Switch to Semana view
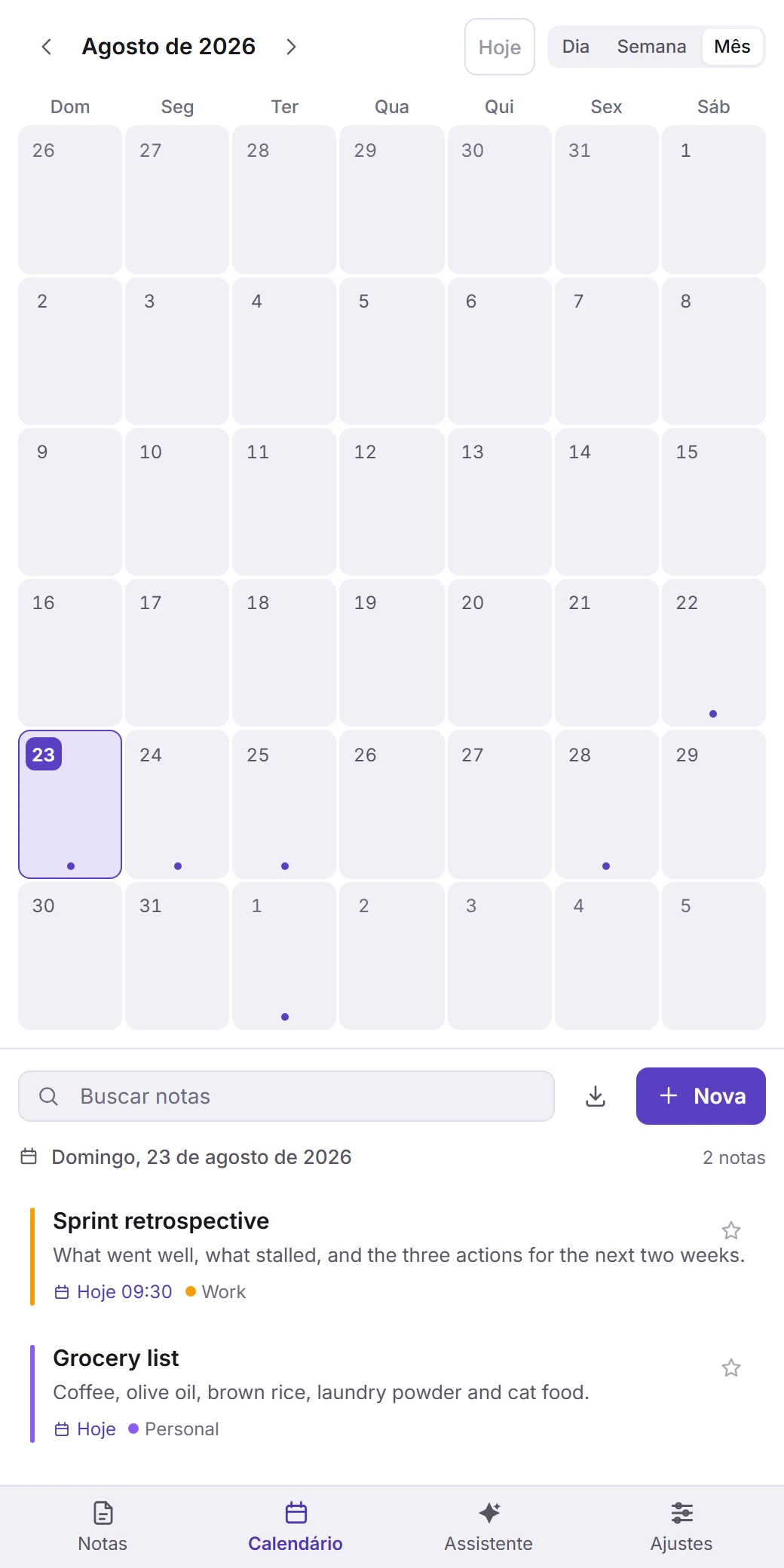 click(x=651, y=47)
